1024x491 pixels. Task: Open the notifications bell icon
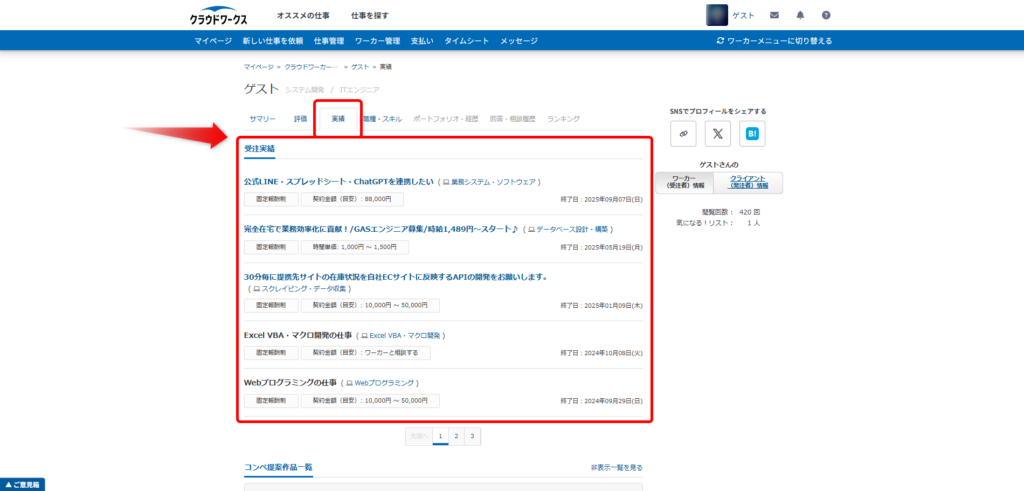[800, 15]
